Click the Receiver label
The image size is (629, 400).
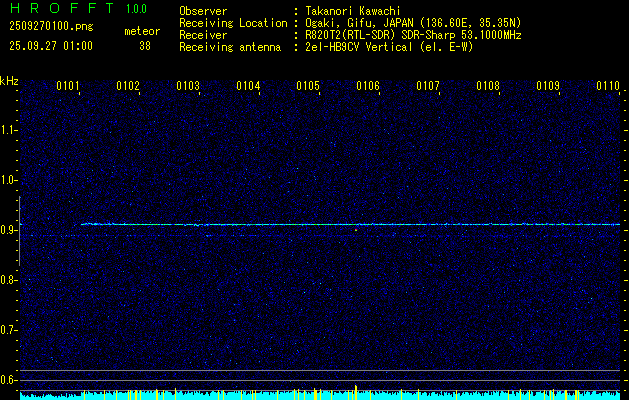click(203, 35)
